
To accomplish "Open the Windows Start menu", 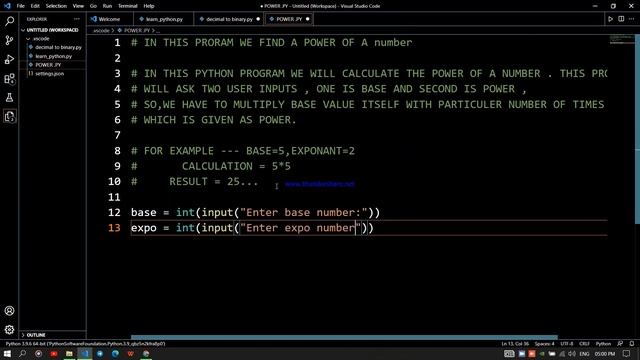I will pyautogui.click(x=7, y=354).
